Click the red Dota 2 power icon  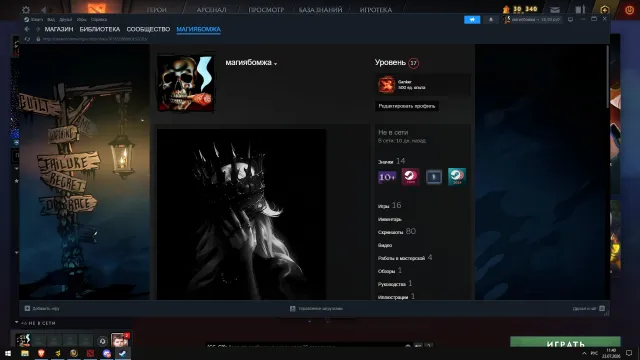[630, 10]
